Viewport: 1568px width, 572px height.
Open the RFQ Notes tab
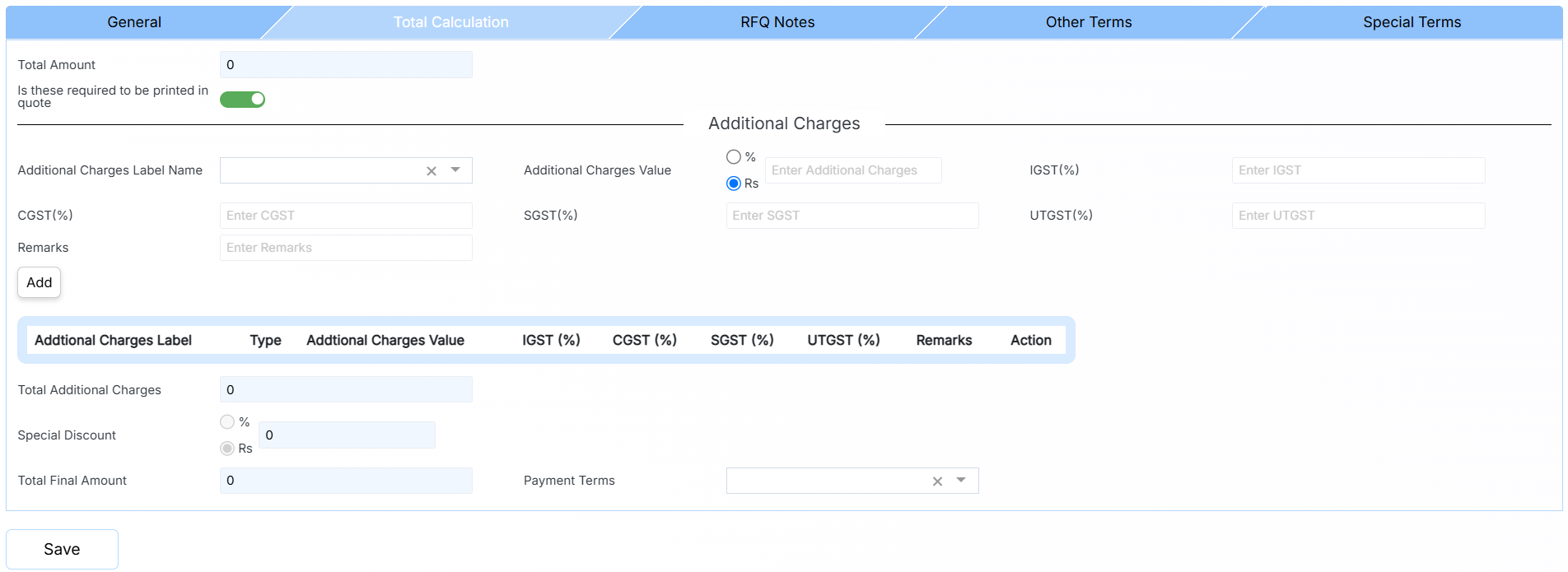click(777, 22)
